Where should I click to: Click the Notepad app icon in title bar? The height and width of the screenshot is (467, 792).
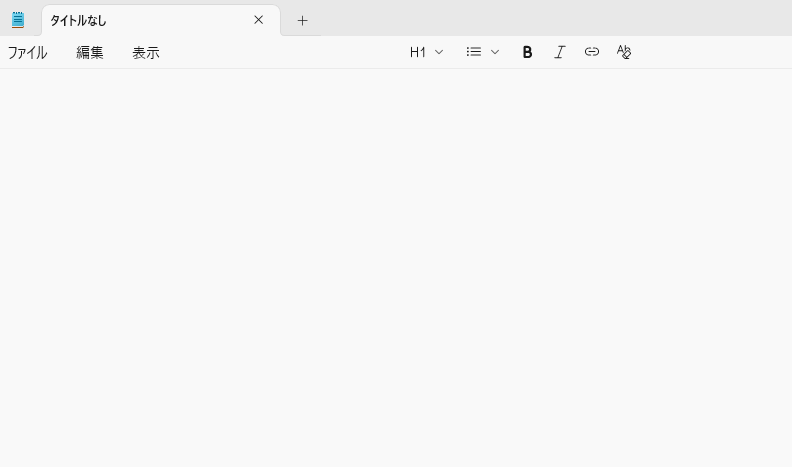[x=18, y=20]
